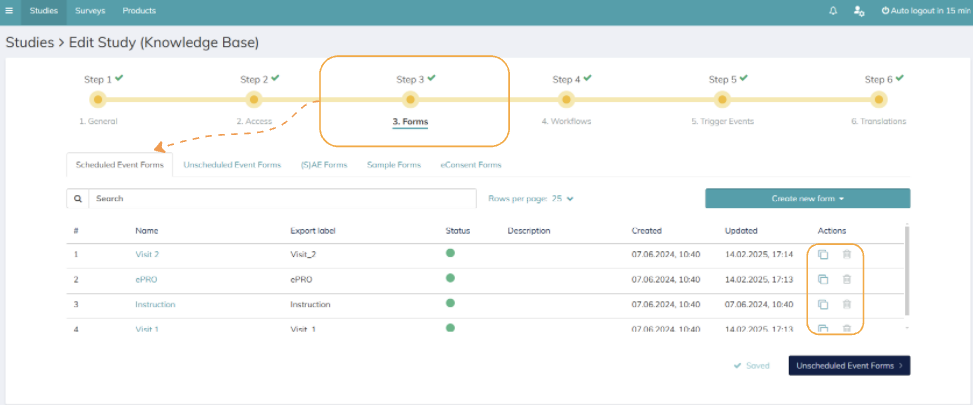973x405 pixels.
Task: Open the Visit 2 form link
Action: [x=147, y=254]
